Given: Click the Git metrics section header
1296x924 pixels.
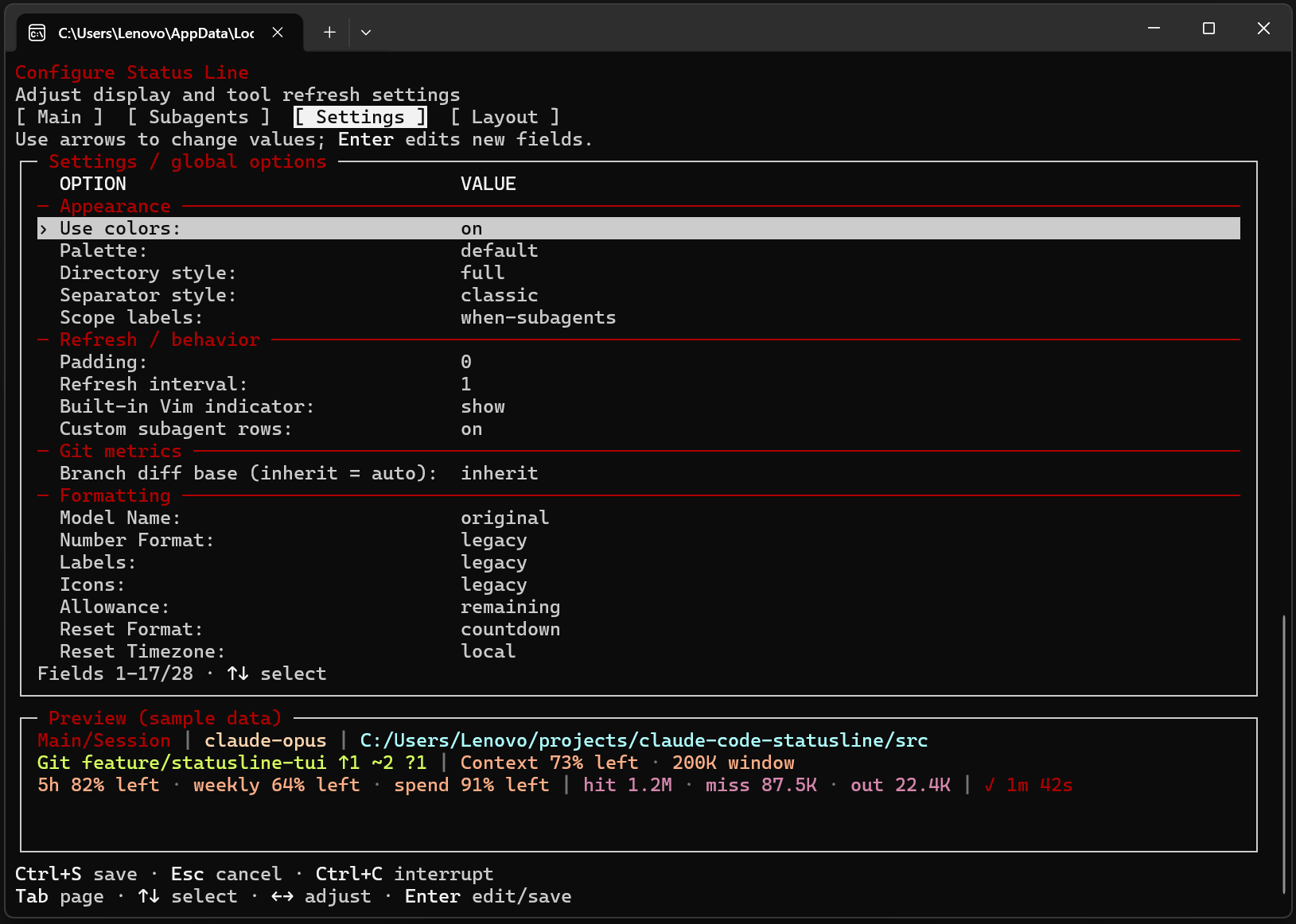Looking at the screenshot, I should [x=121, y=451].
